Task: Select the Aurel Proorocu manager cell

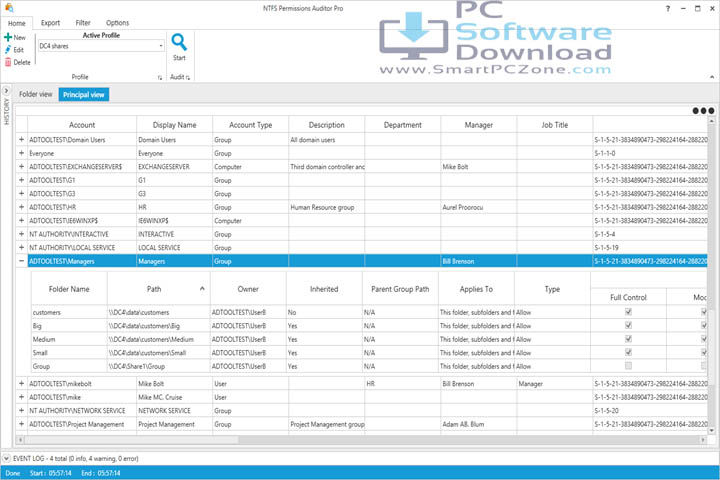Action: (479, 207)
